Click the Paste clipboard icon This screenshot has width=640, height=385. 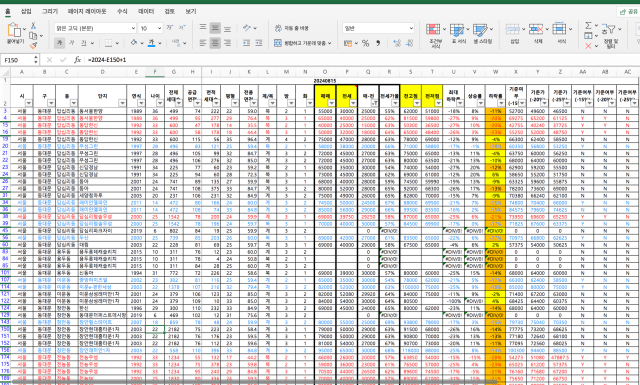[x=14, y=30]
